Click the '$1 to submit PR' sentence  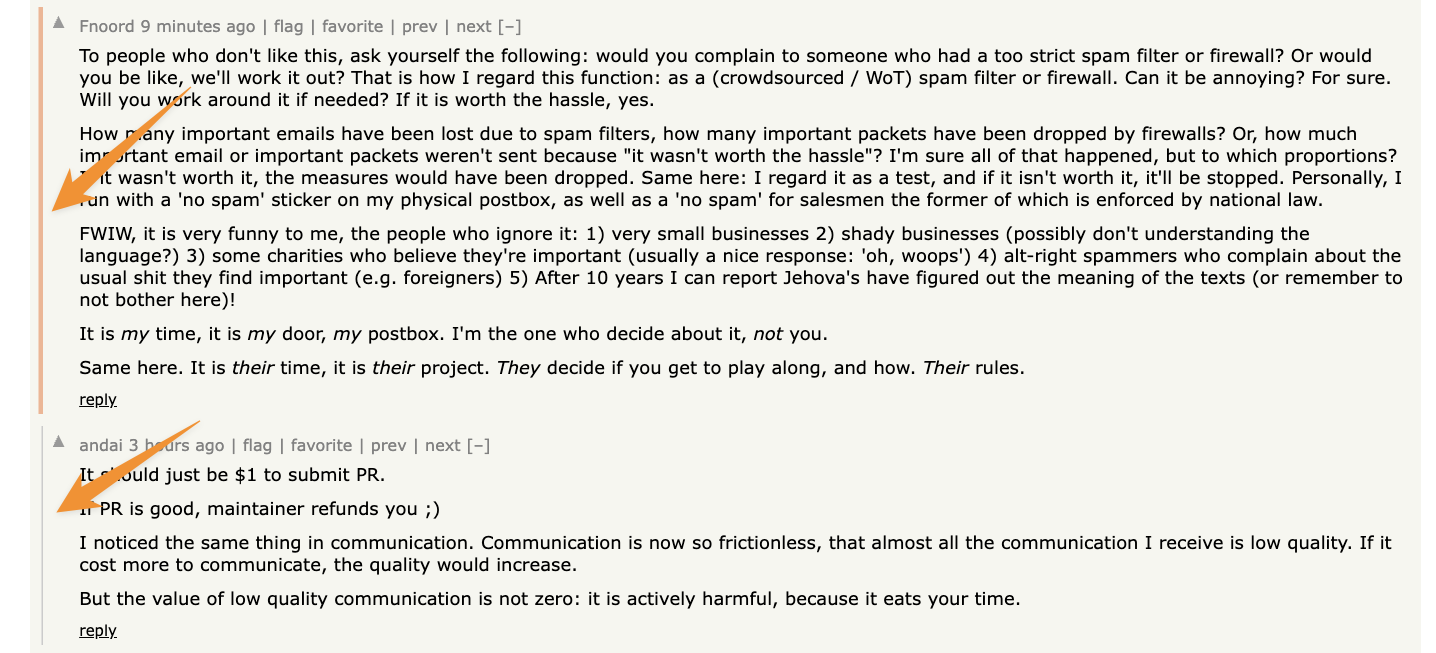pos(232,474)
